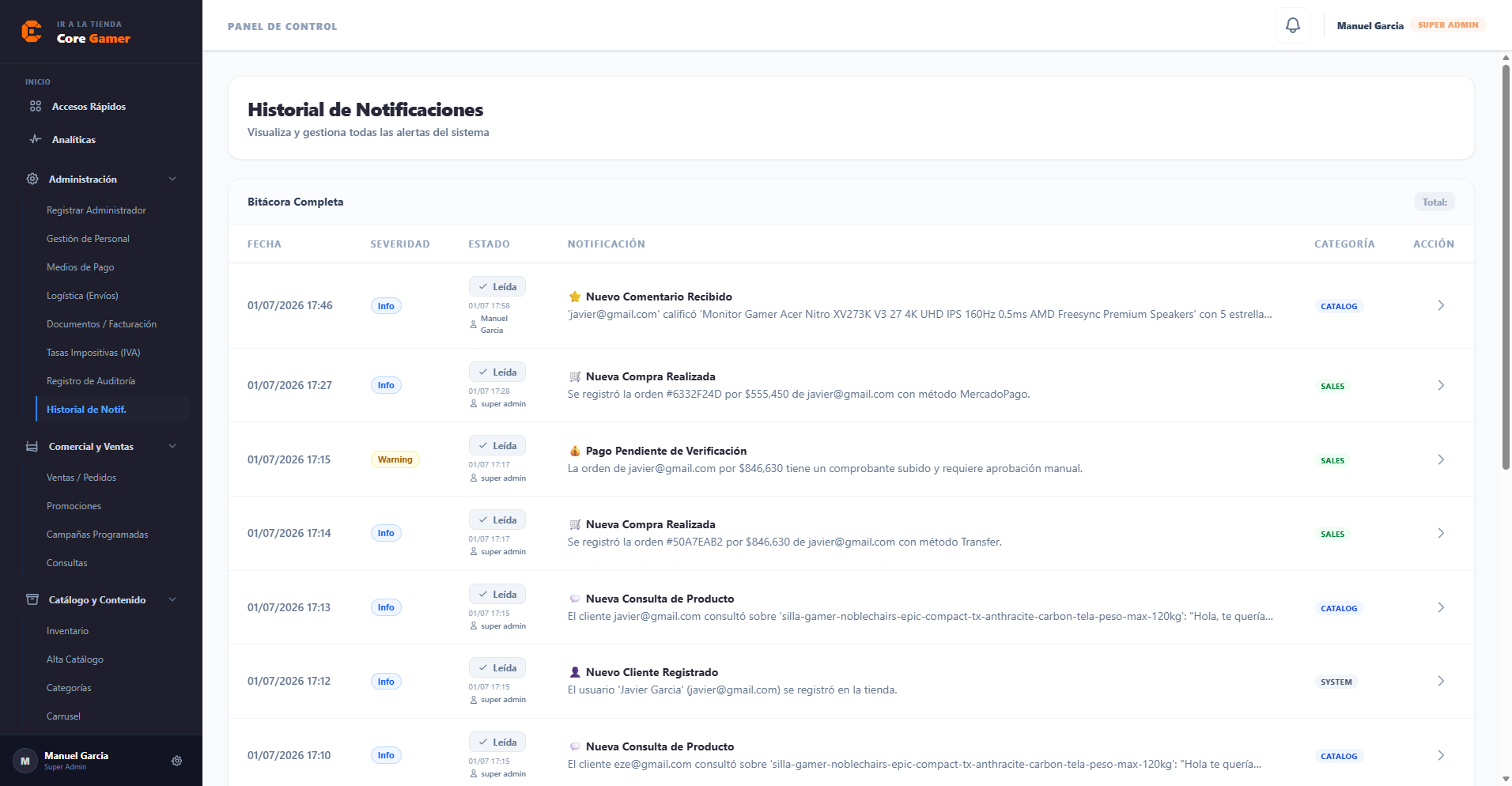Click the cart icon of order #50A7EAB2 notification

(575, 524)
